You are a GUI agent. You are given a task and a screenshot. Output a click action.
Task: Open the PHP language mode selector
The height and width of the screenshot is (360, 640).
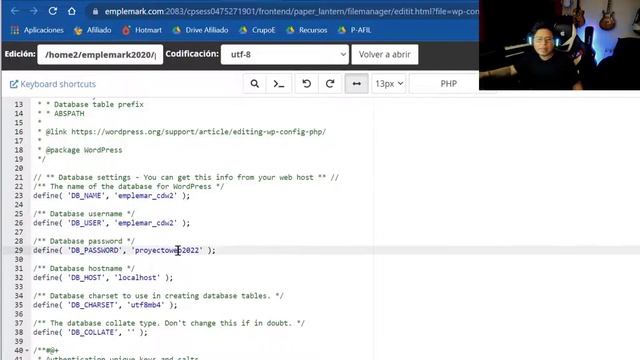(449, 84)
